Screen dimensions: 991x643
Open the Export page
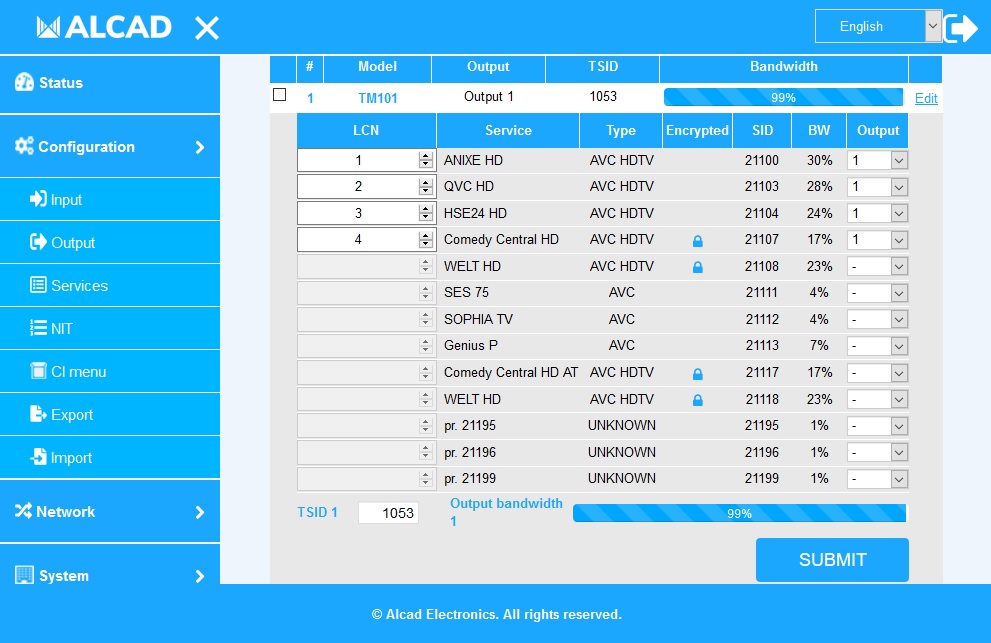[110, 415]
